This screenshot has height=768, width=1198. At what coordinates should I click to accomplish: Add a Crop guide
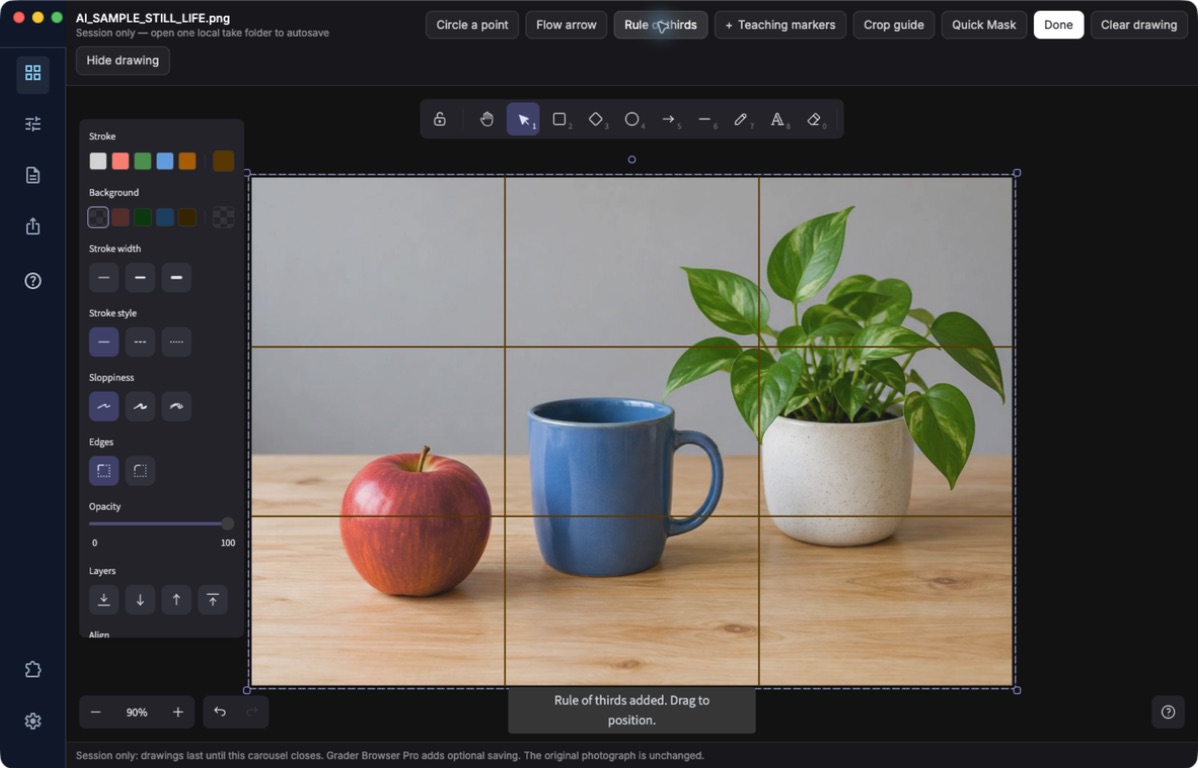[x=893, y=24]
